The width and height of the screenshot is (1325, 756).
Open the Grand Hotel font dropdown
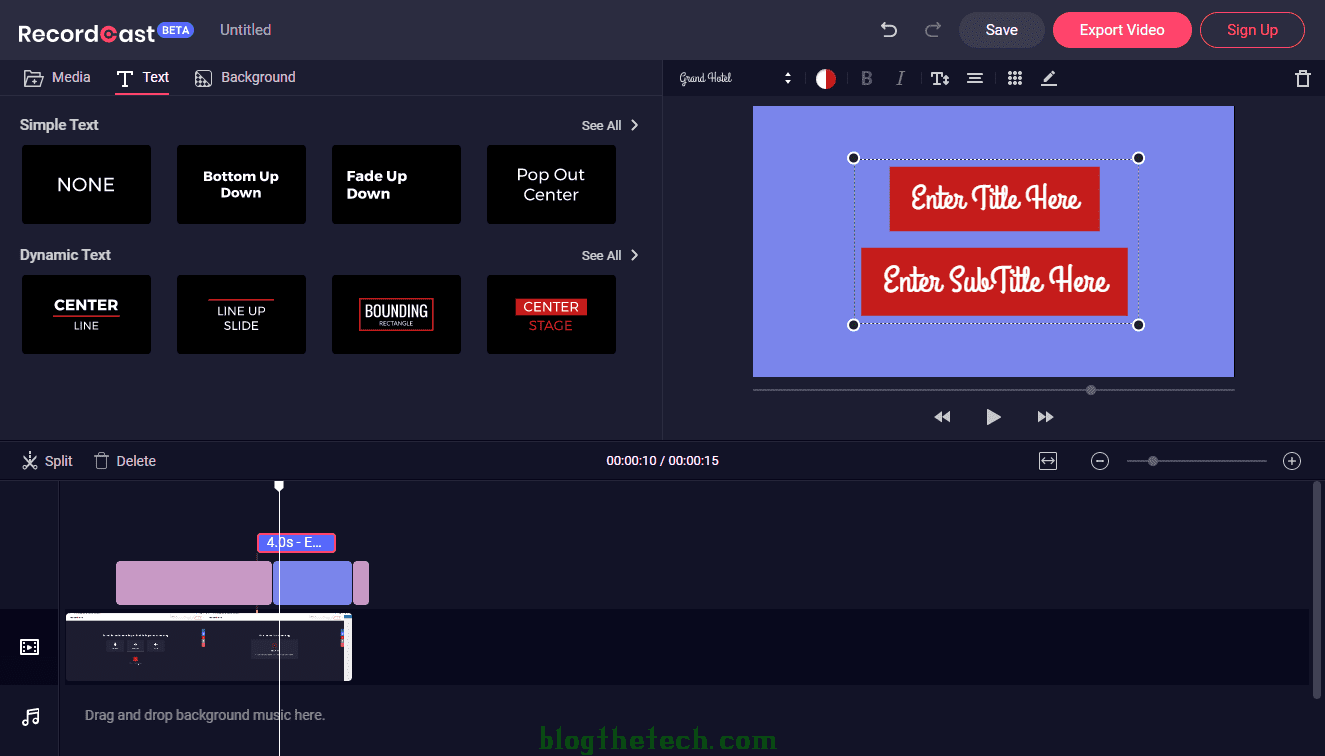coord(735,79)
